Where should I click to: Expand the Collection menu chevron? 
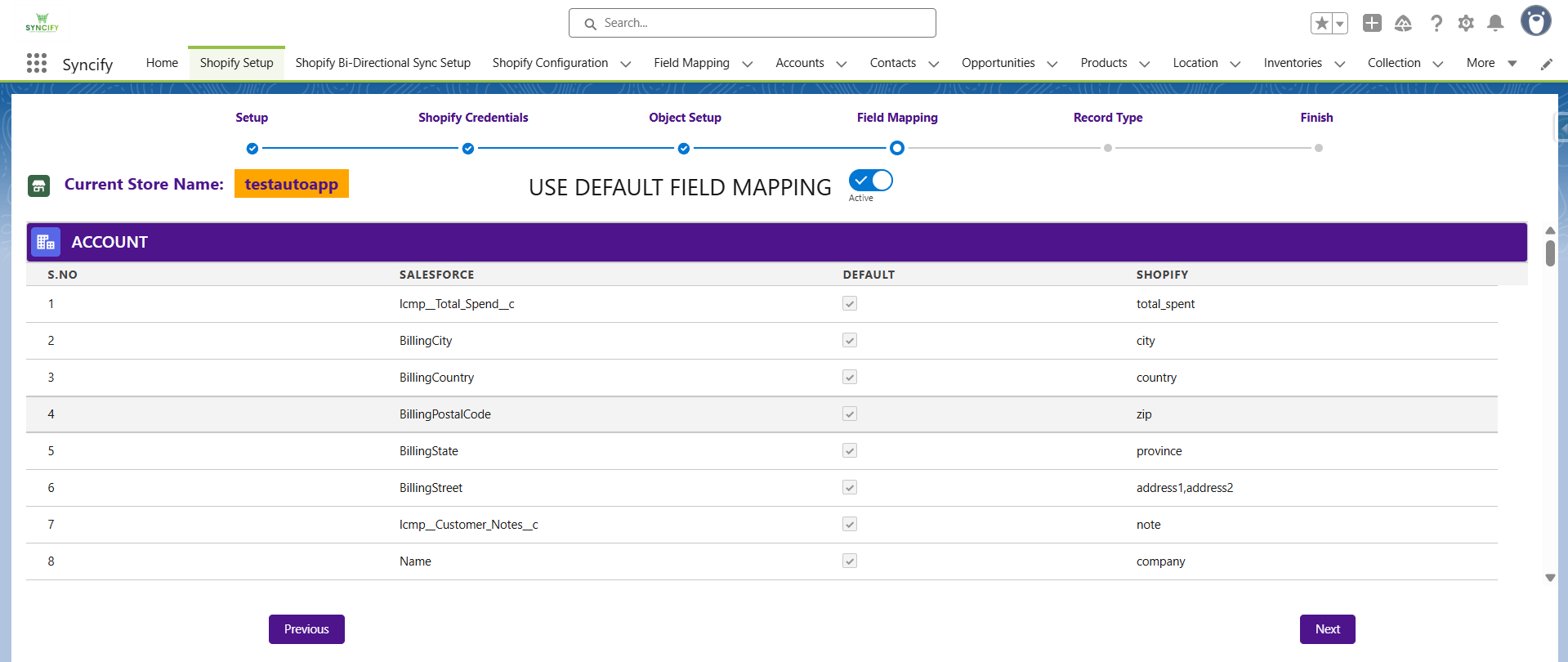click(x=1438, y=64)
